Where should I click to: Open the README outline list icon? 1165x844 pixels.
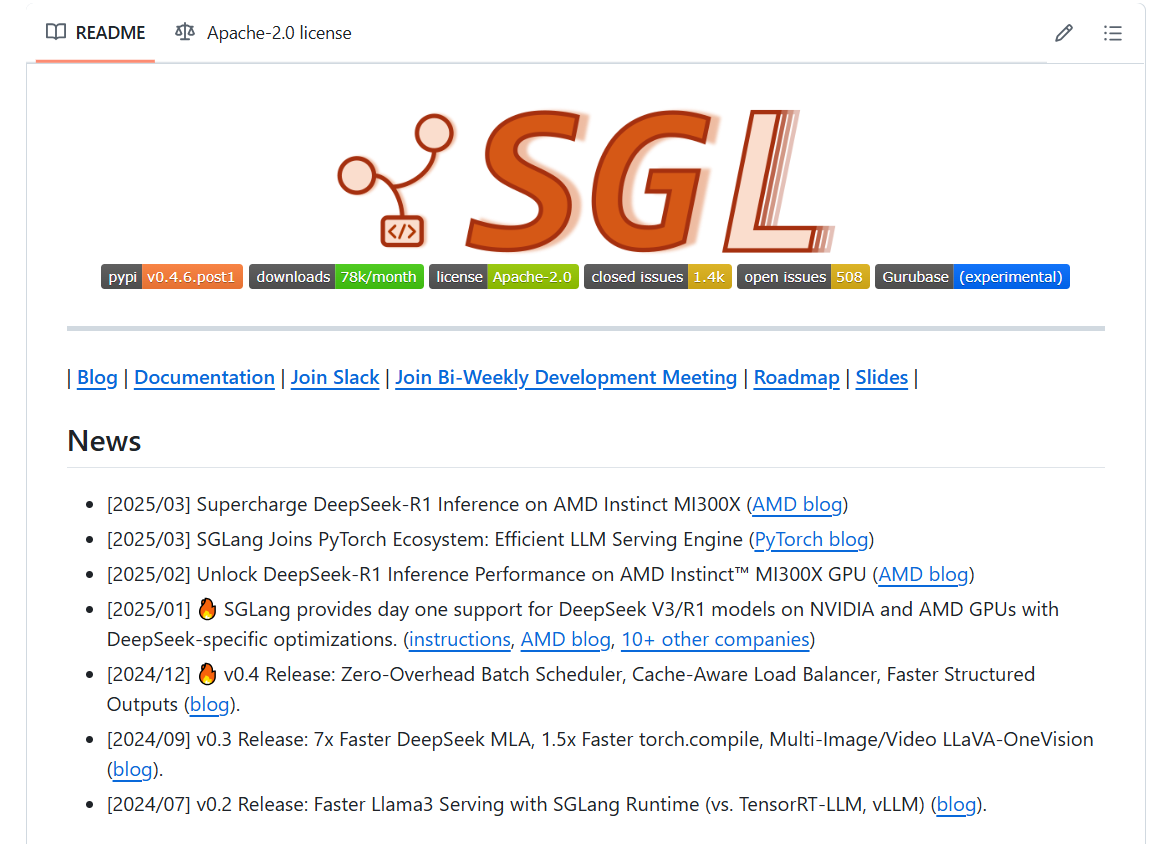click(x=1112, y=33)
